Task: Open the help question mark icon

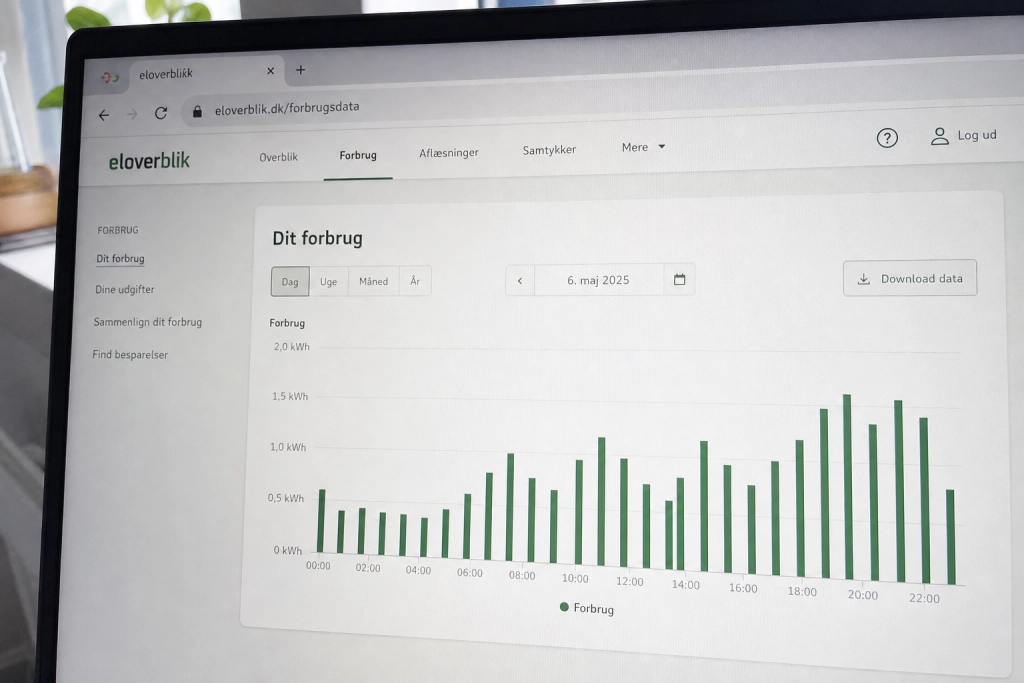Action: pyautogui.click(x=887, y=138)
